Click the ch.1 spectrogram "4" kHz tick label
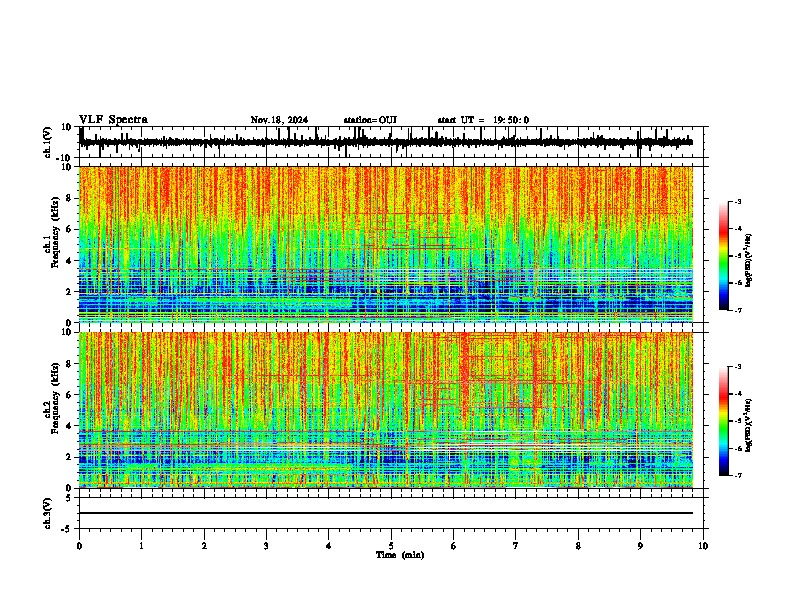Image resolution: width=792 pixels, height=612 pixels. coord(70,261)
